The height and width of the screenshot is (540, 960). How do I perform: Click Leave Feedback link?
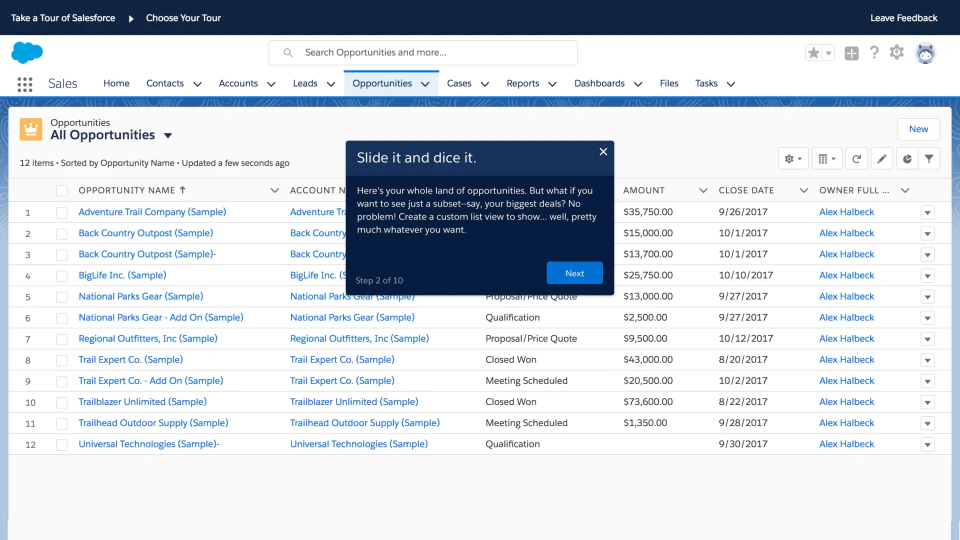[x=904, y=18]
